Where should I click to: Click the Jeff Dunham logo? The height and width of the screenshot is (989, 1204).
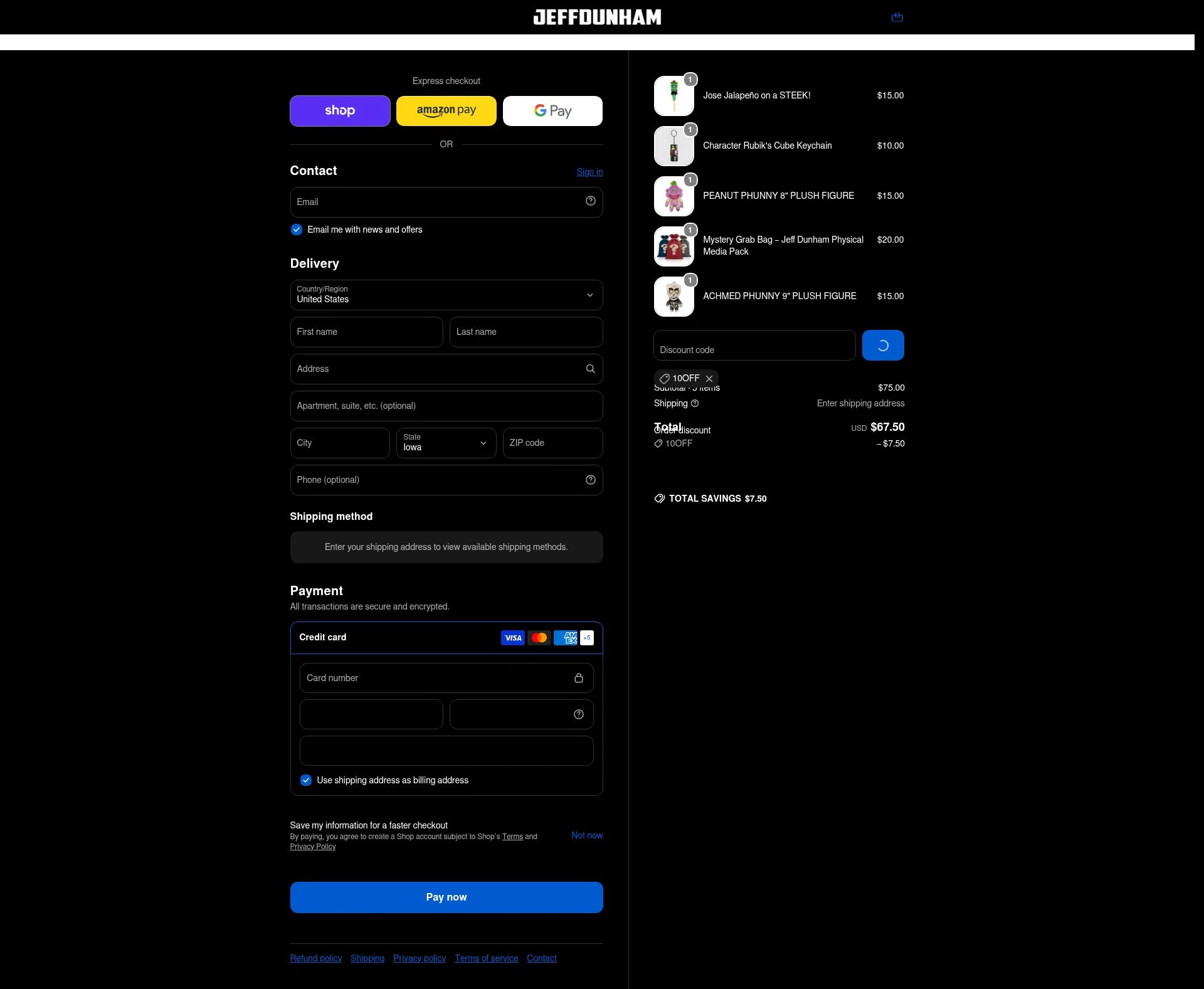[597, 17]
